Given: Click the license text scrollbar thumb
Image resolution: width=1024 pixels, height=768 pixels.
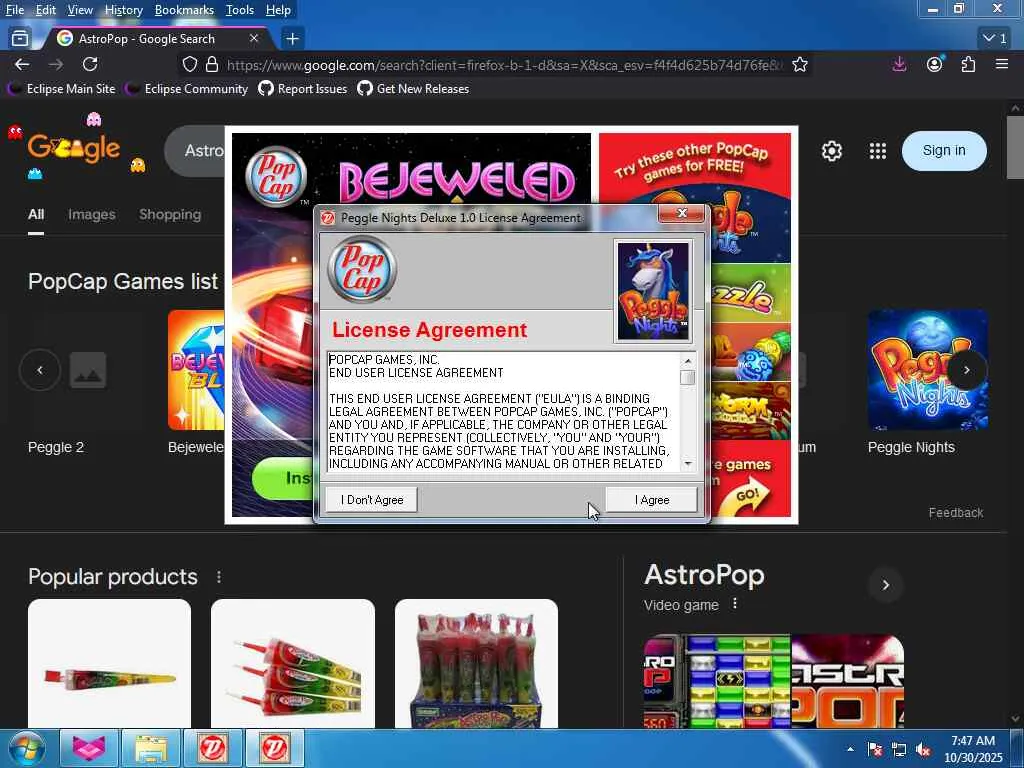Looking at the screenshot, I should coord(688,377).
